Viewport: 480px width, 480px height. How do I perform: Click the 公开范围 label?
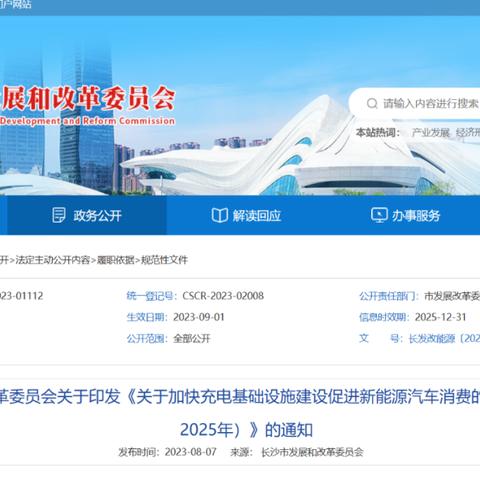click(147, 339)
